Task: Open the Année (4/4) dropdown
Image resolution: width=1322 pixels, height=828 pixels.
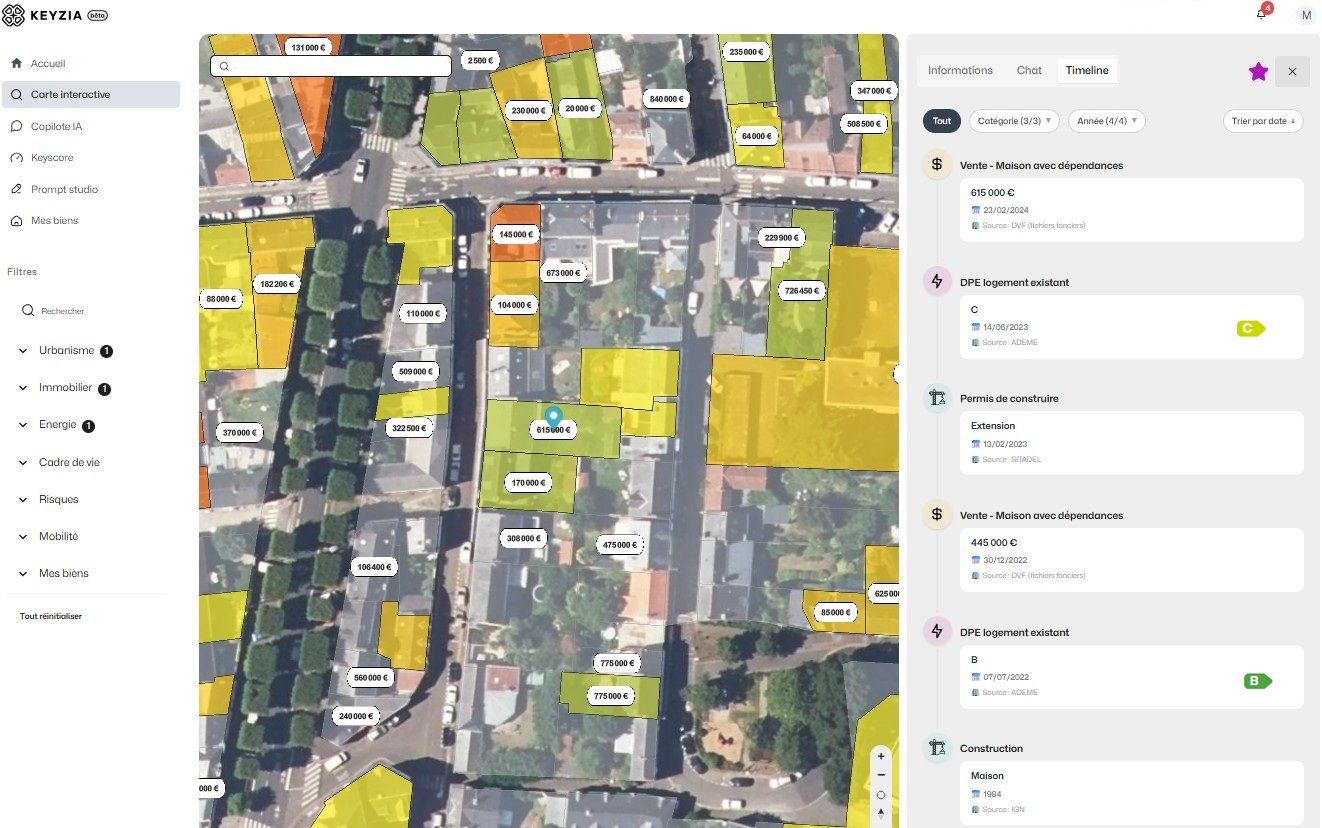Action: [1106, 119]
